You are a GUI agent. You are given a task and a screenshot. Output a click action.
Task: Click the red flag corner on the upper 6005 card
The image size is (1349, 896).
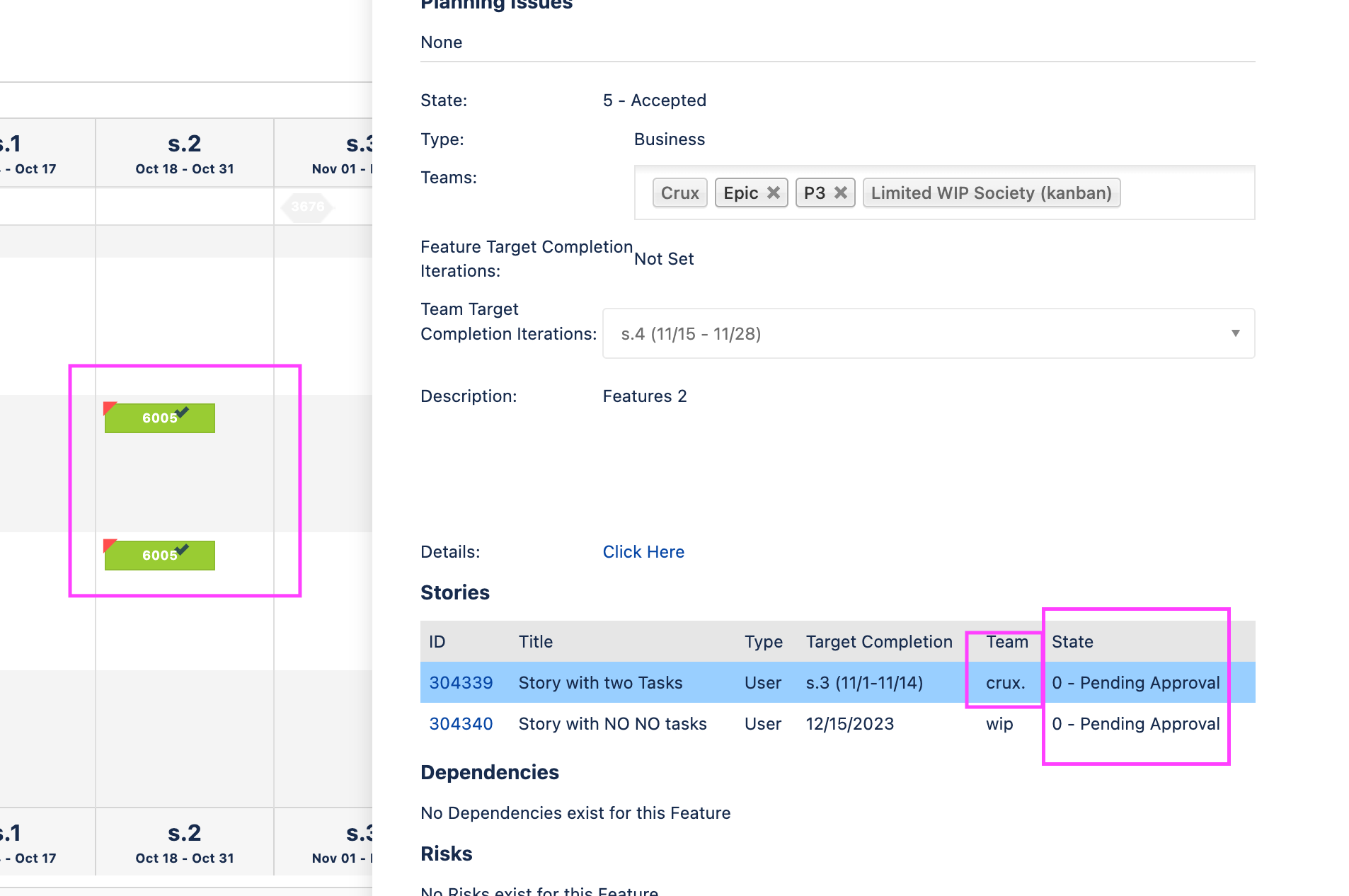click(x=108, y=408)
